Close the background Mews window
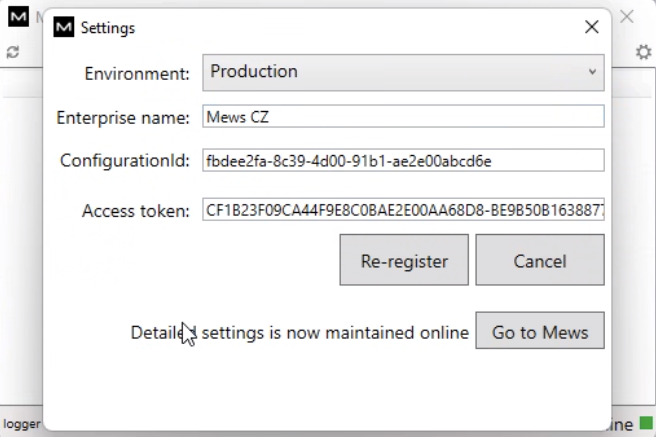This screenshot has width=656, height=437. pos(627,17)
